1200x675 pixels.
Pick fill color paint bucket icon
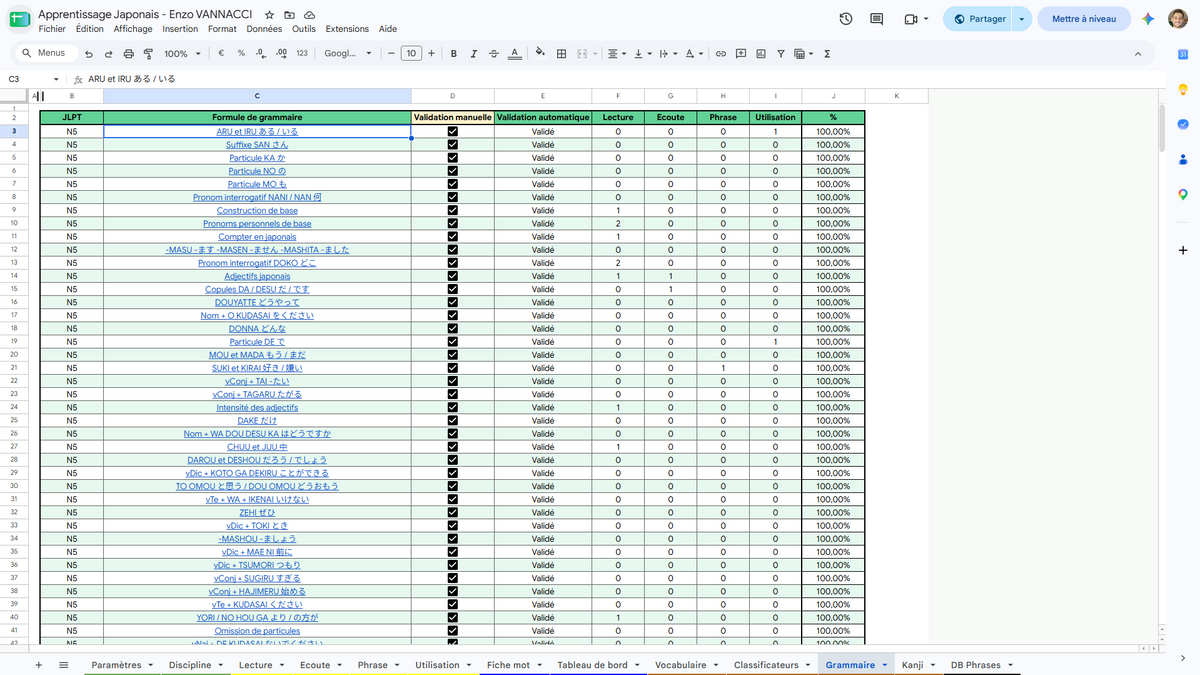(540, 54)
